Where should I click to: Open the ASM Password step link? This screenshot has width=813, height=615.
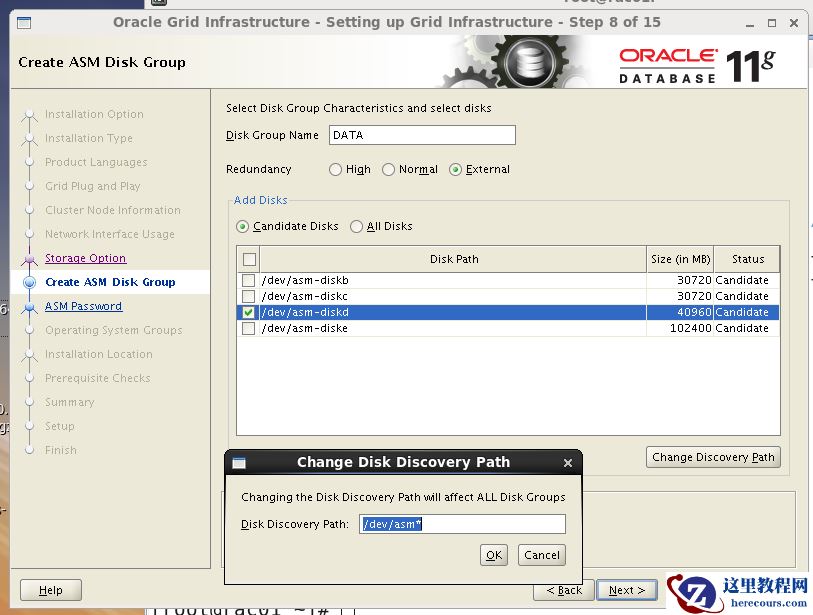[x=83, y=306]
